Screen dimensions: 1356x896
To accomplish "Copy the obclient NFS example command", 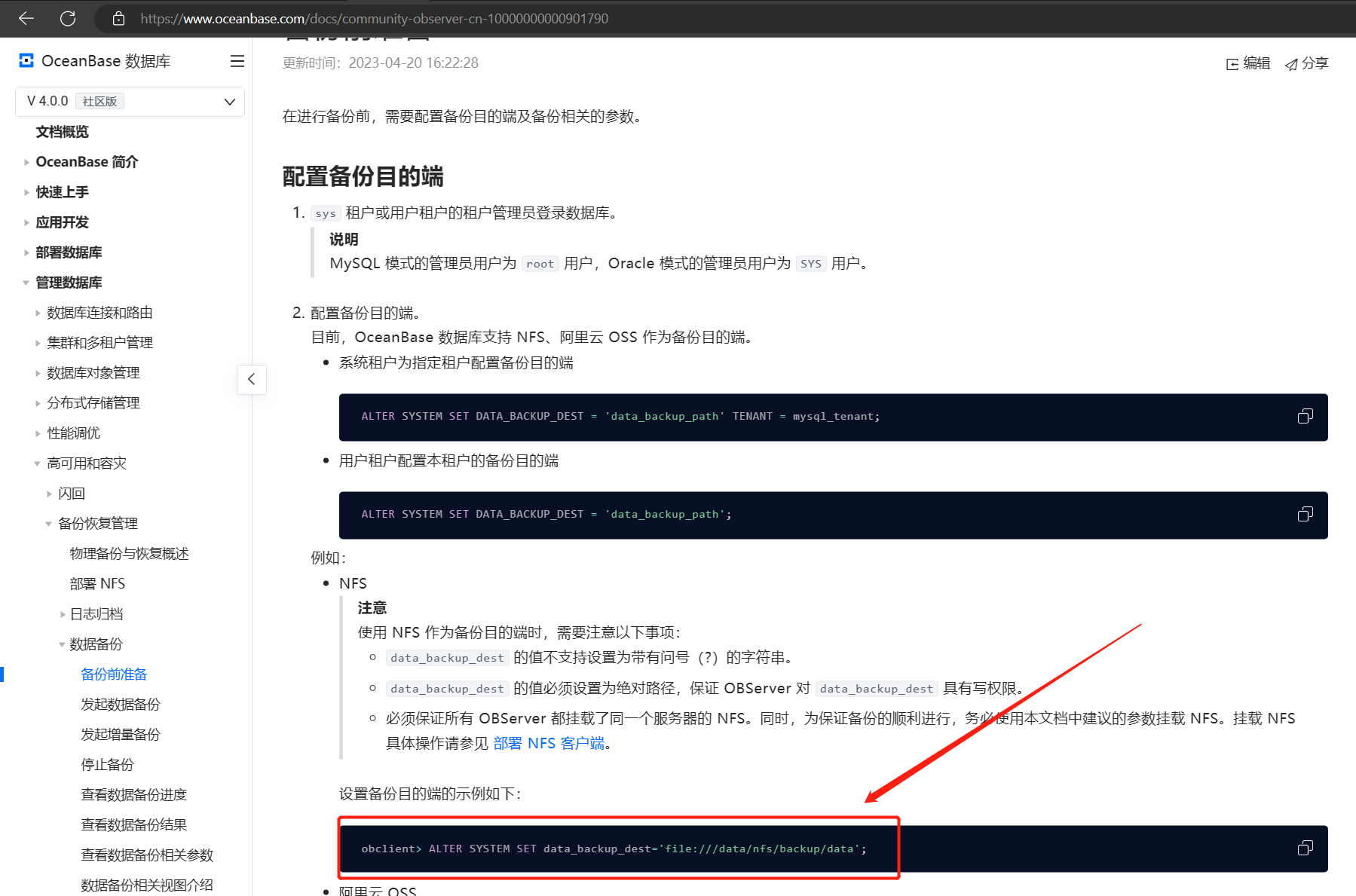I will (1305, 849).
